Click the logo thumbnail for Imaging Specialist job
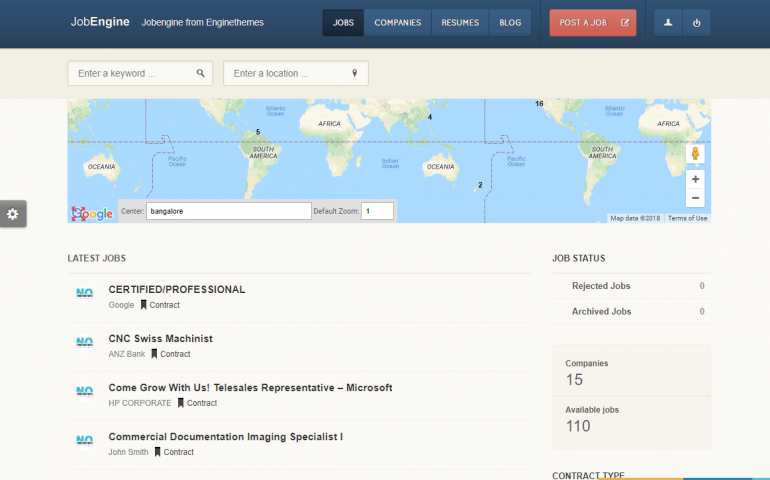This screenshot has height=480, width=770. 84,441
